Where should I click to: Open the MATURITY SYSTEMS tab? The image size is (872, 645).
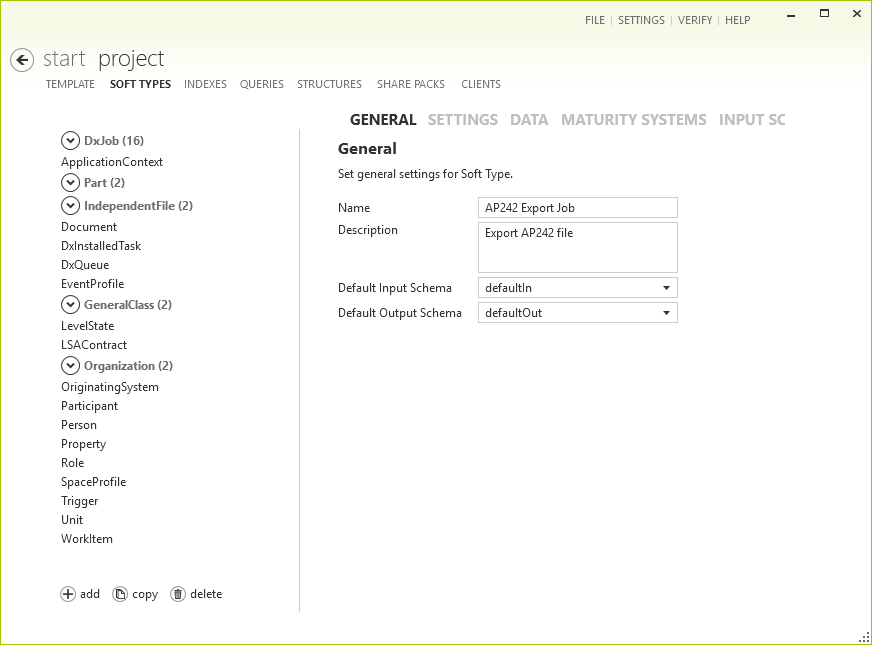tap(633, 119)
